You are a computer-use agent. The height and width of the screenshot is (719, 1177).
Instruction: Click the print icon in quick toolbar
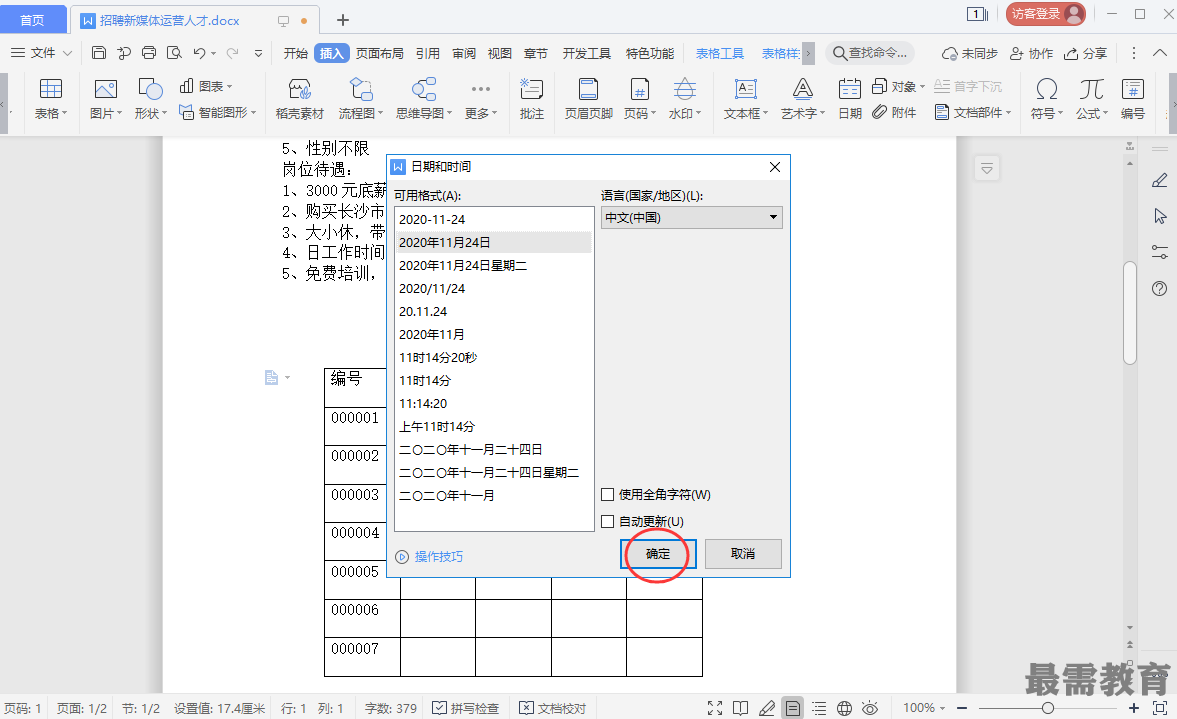pyautogui.click(x=149, y=53)
